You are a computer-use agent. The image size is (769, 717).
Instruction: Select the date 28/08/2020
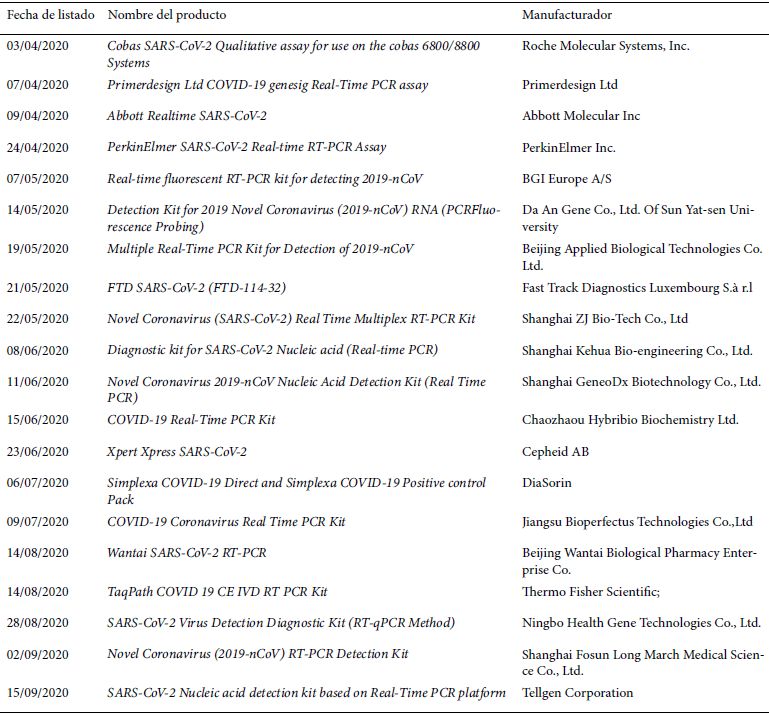click(38, 623)
